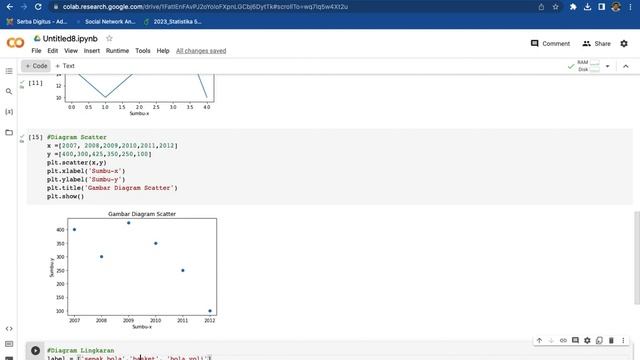640x360 pixels.
Task: Reload the Colab page
Action: (x=38, y=7)
